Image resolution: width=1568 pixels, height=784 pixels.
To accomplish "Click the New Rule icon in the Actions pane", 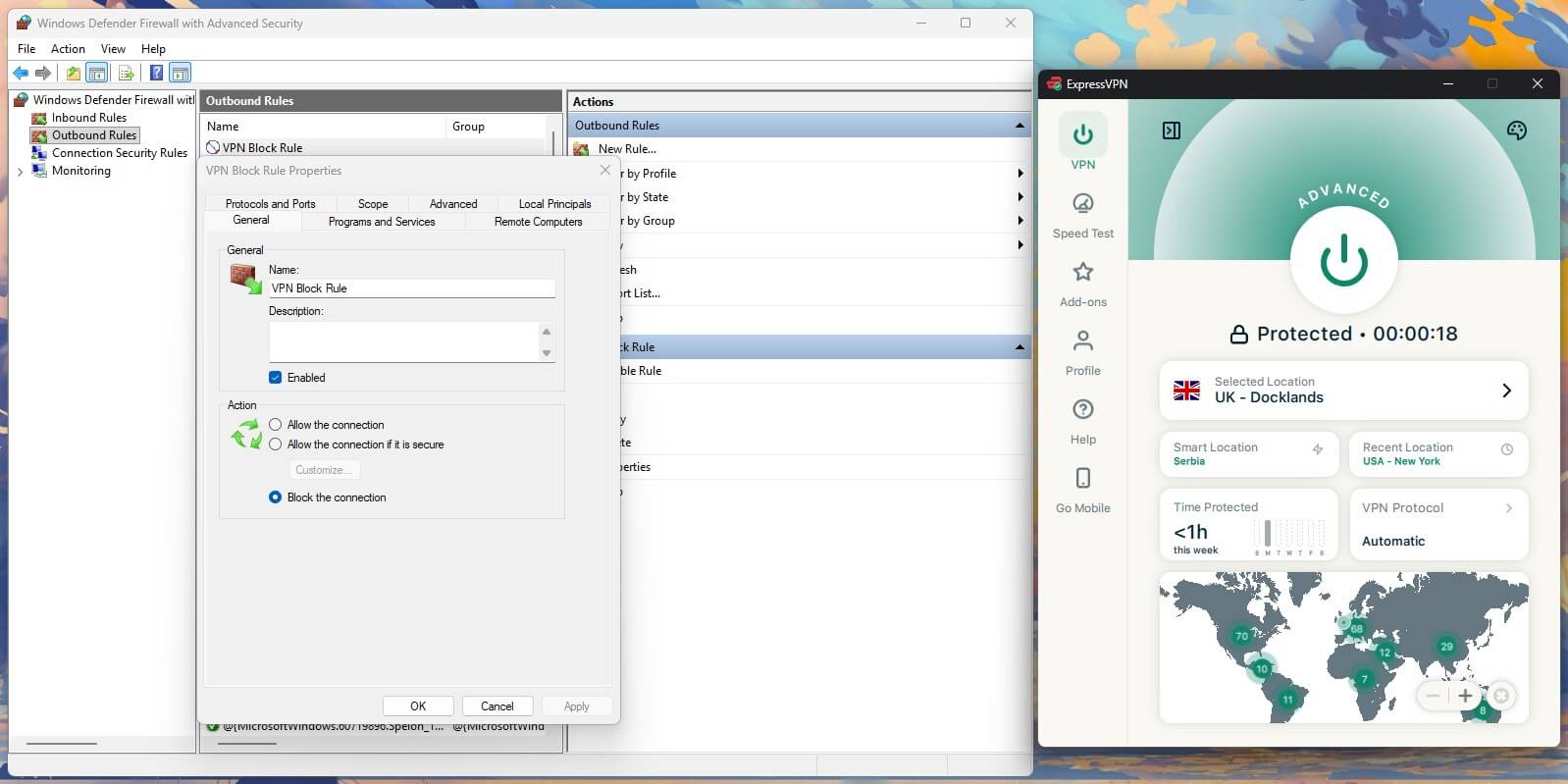I will pos(581,149).
